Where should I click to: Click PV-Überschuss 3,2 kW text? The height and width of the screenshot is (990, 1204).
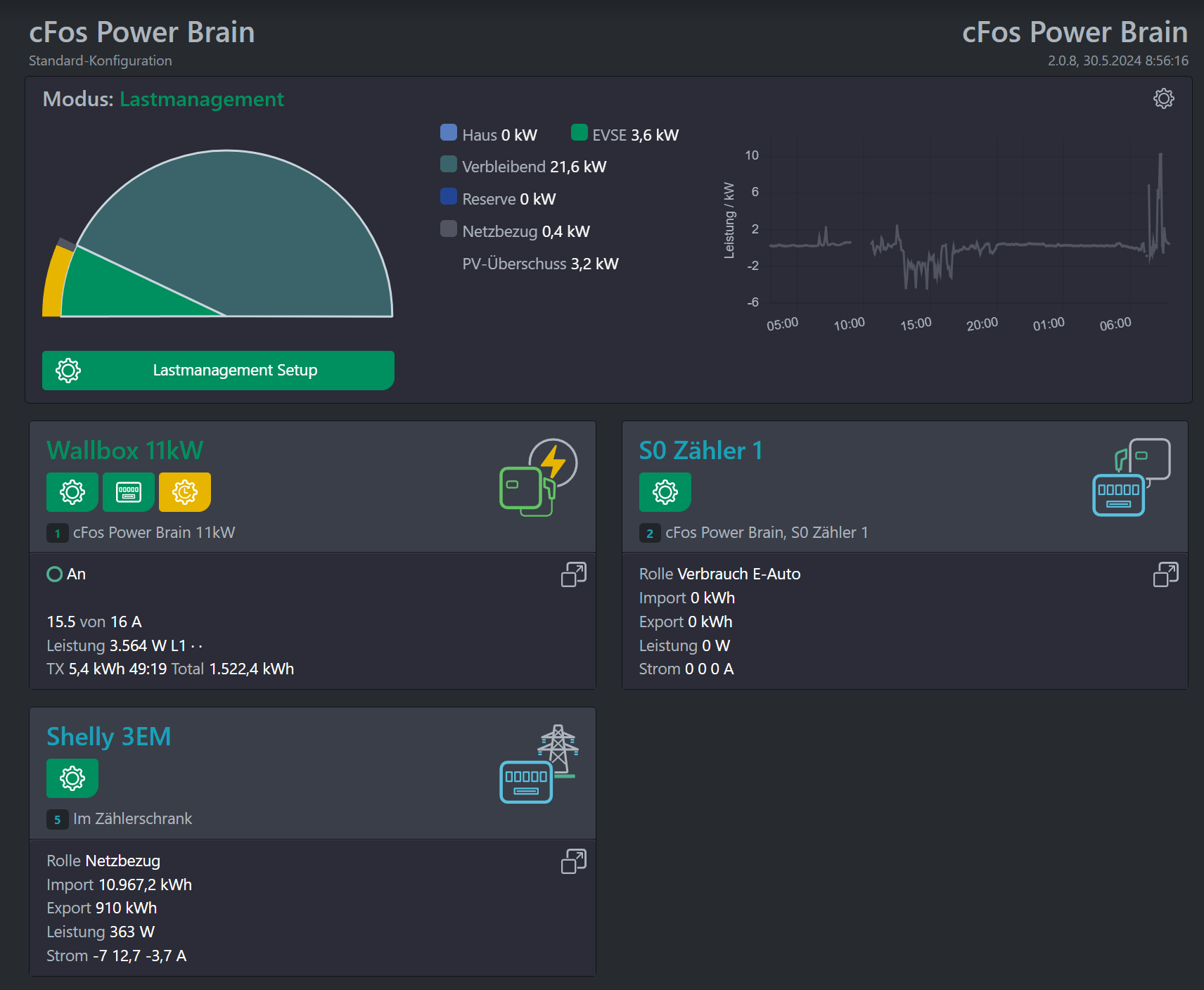coord(540,264)
